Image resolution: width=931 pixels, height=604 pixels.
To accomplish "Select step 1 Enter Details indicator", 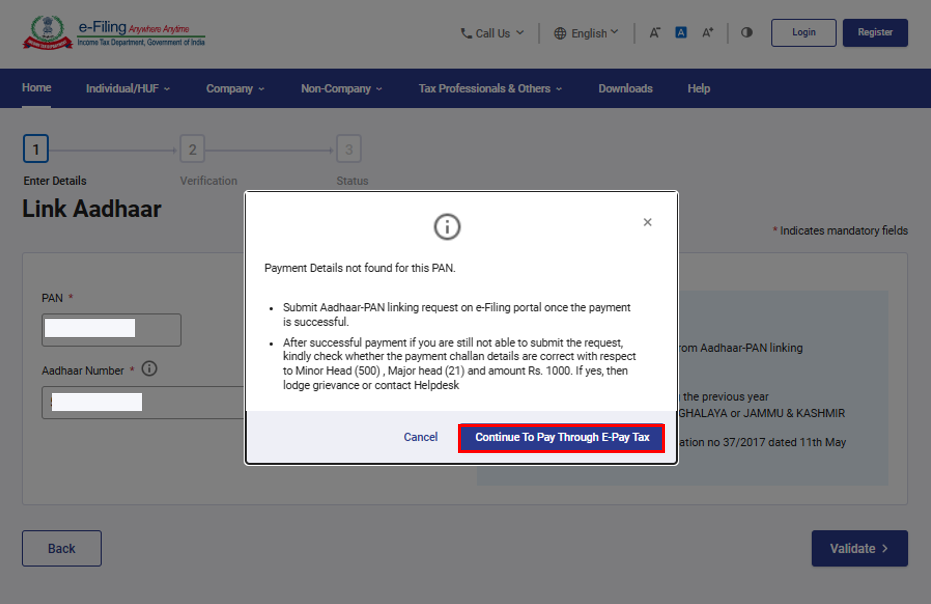I will tap(36, 149).
